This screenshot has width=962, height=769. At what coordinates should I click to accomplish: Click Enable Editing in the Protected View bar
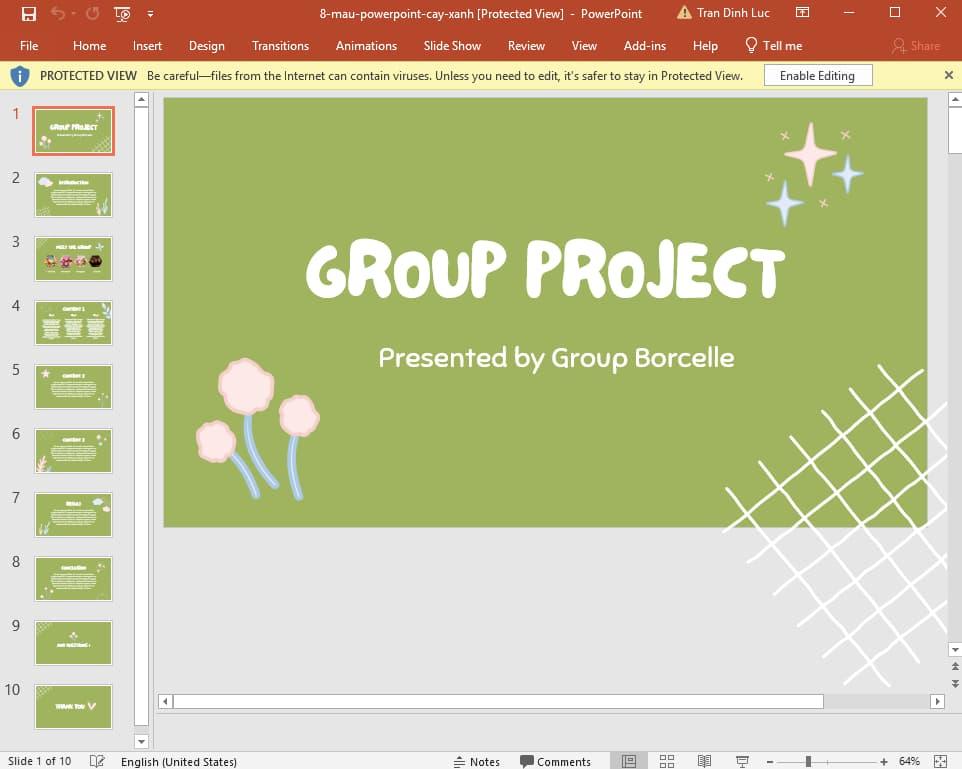(x=818, y=75)
